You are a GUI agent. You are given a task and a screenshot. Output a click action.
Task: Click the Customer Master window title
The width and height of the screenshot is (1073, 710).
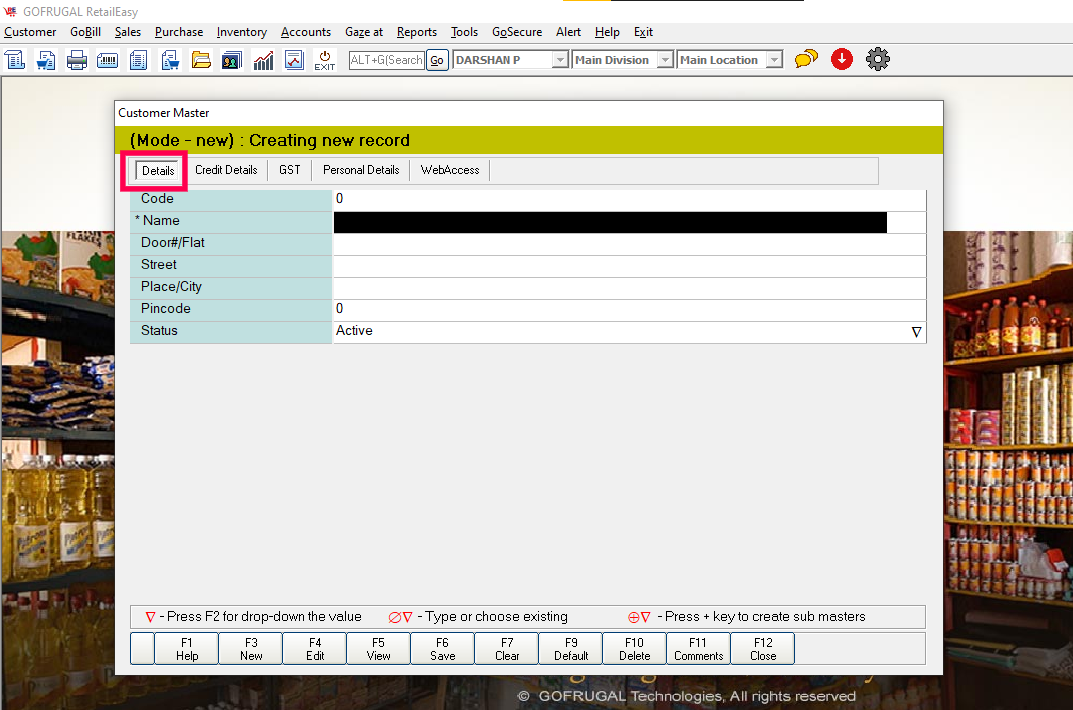(x=164, y=113)
